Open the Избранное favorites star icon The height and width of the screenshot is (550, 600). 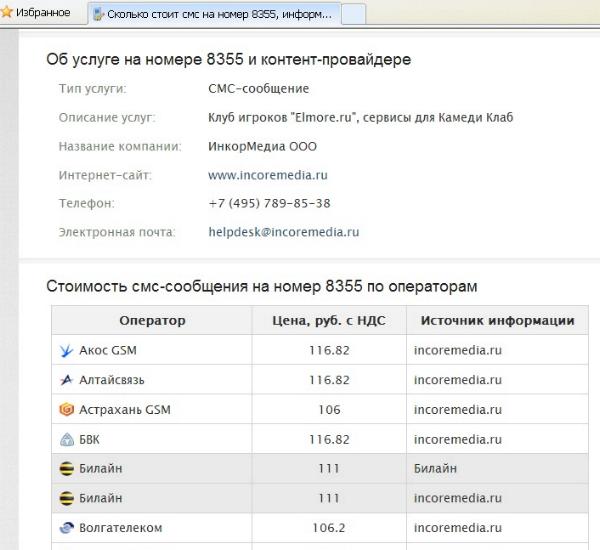[x=7, y=11]
